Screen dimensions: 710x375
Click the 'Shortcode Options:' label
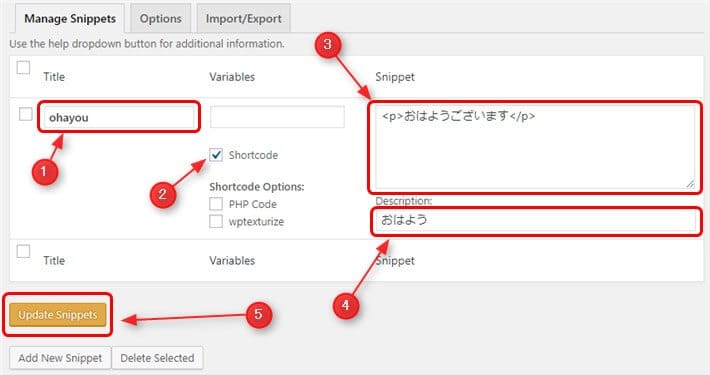[257, 187]
